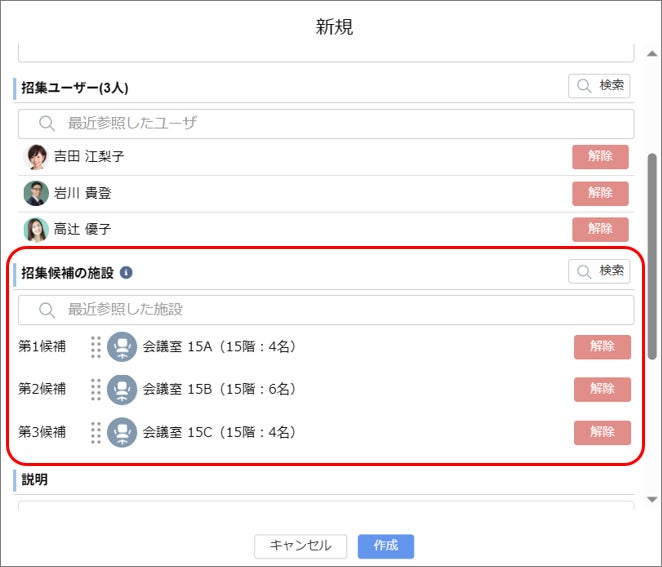Remove 会議室 15B with 解除

(x=602, y=389)
